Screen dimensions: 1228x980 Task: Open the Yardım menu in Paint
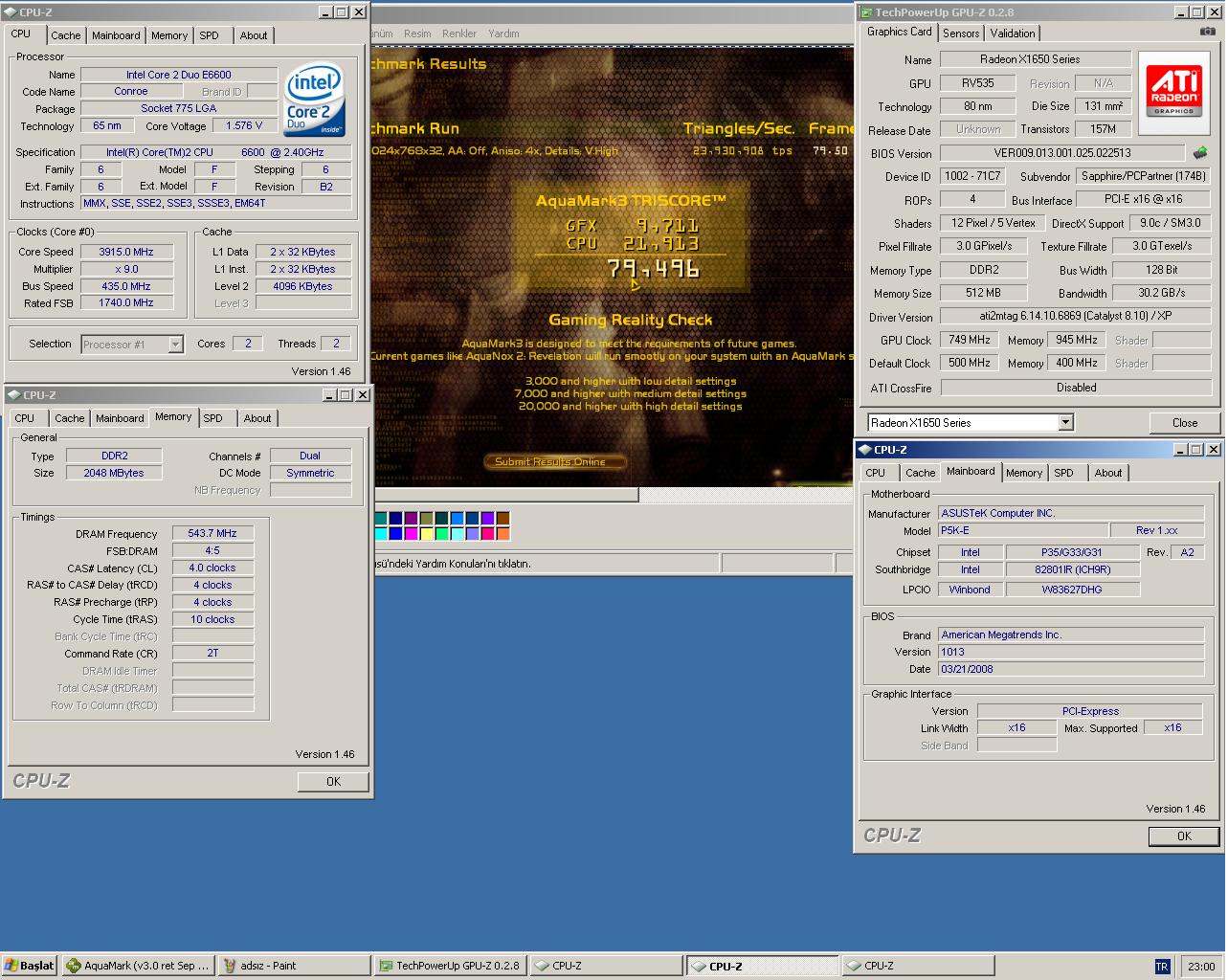[503, 33]
